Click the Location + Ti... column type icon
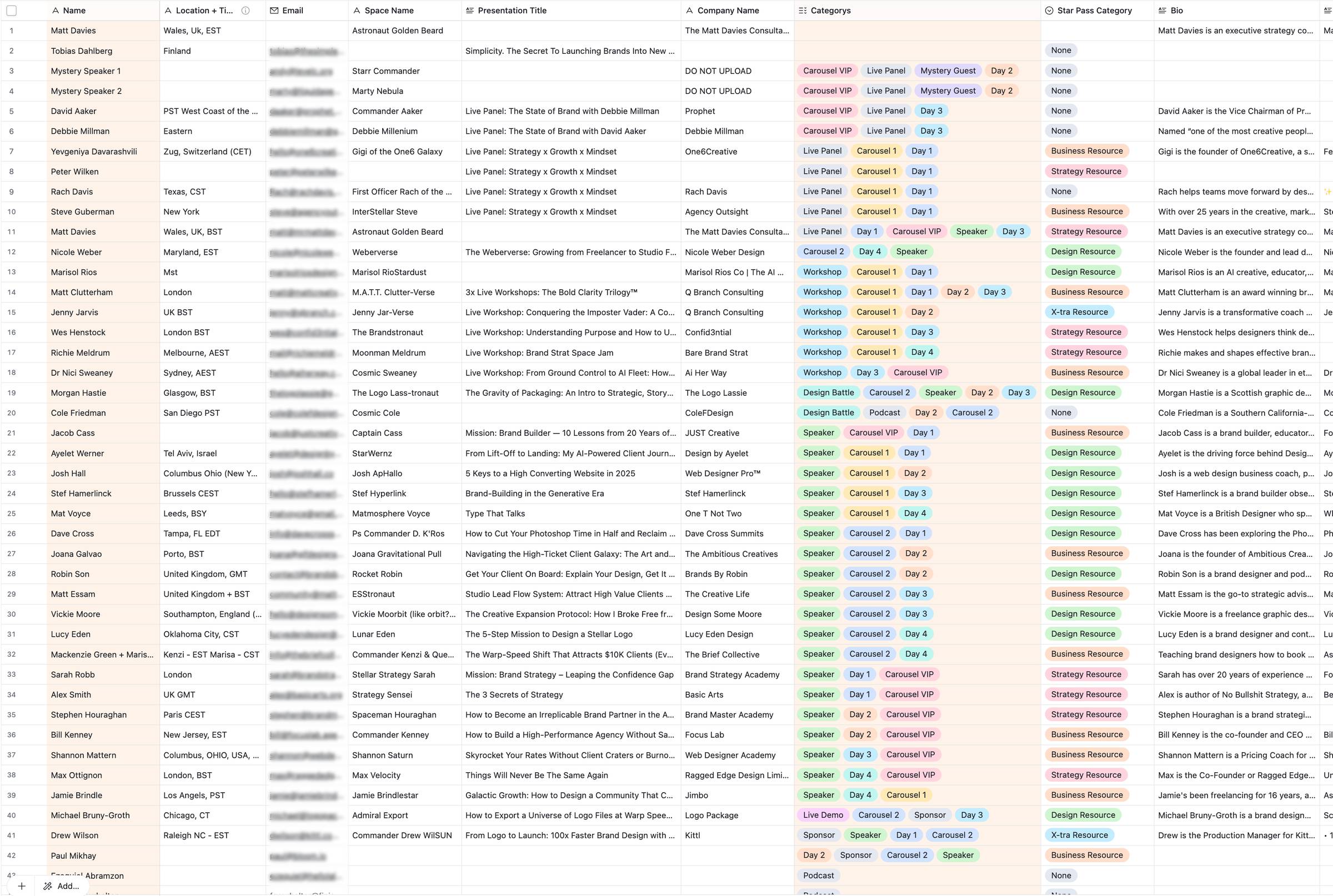Viewport: 1333px width, 896px height. tap(168, 11)
